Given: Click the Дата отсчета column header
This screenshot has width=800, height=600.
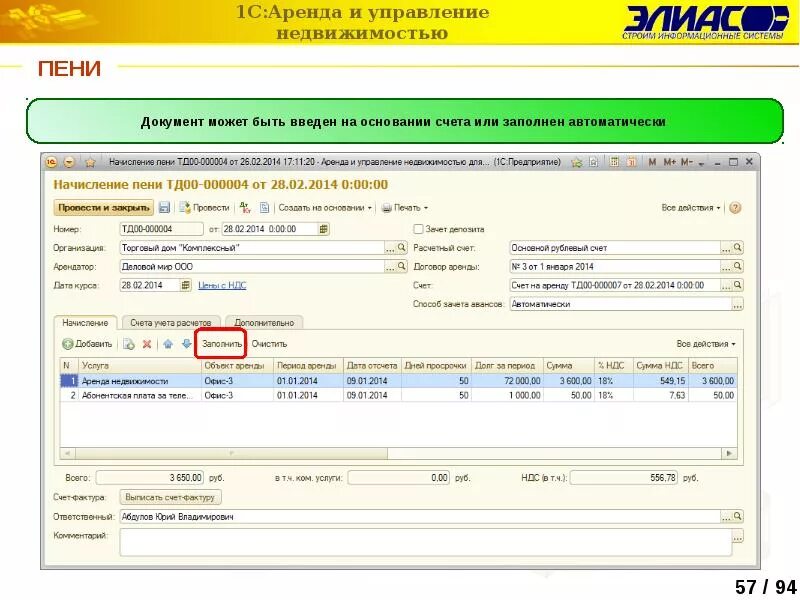Looking at the screenshot, I should (372, 366).
